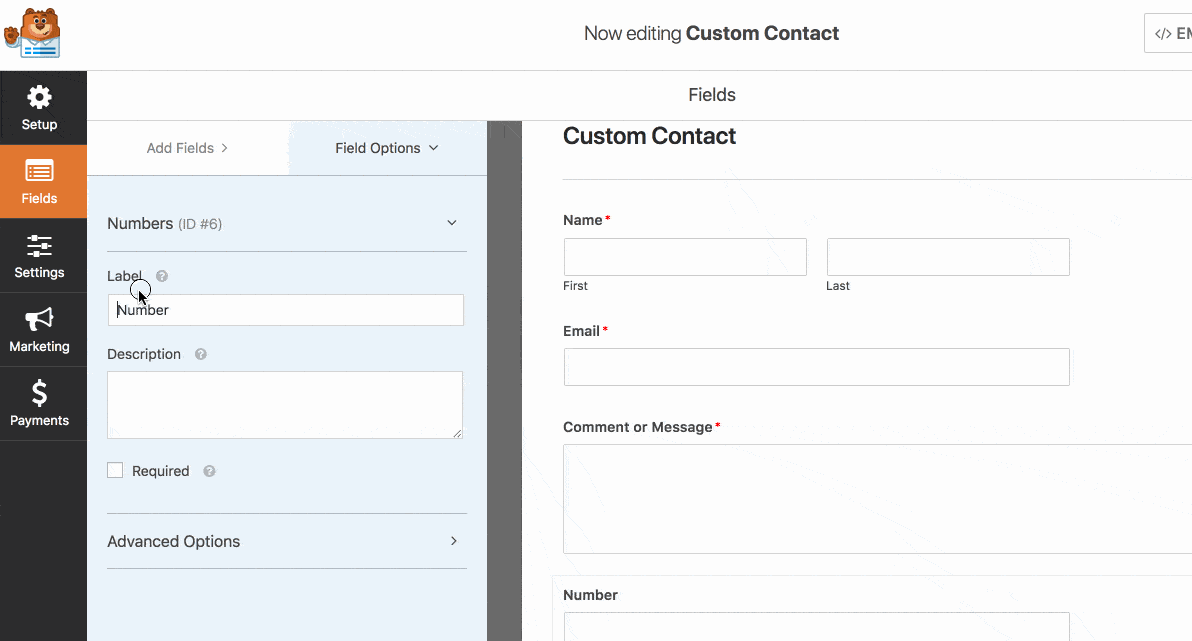This screenshot has width=1192, height=641.
Task: Switch to the Field Options tab
Action: tap(387, 148)
